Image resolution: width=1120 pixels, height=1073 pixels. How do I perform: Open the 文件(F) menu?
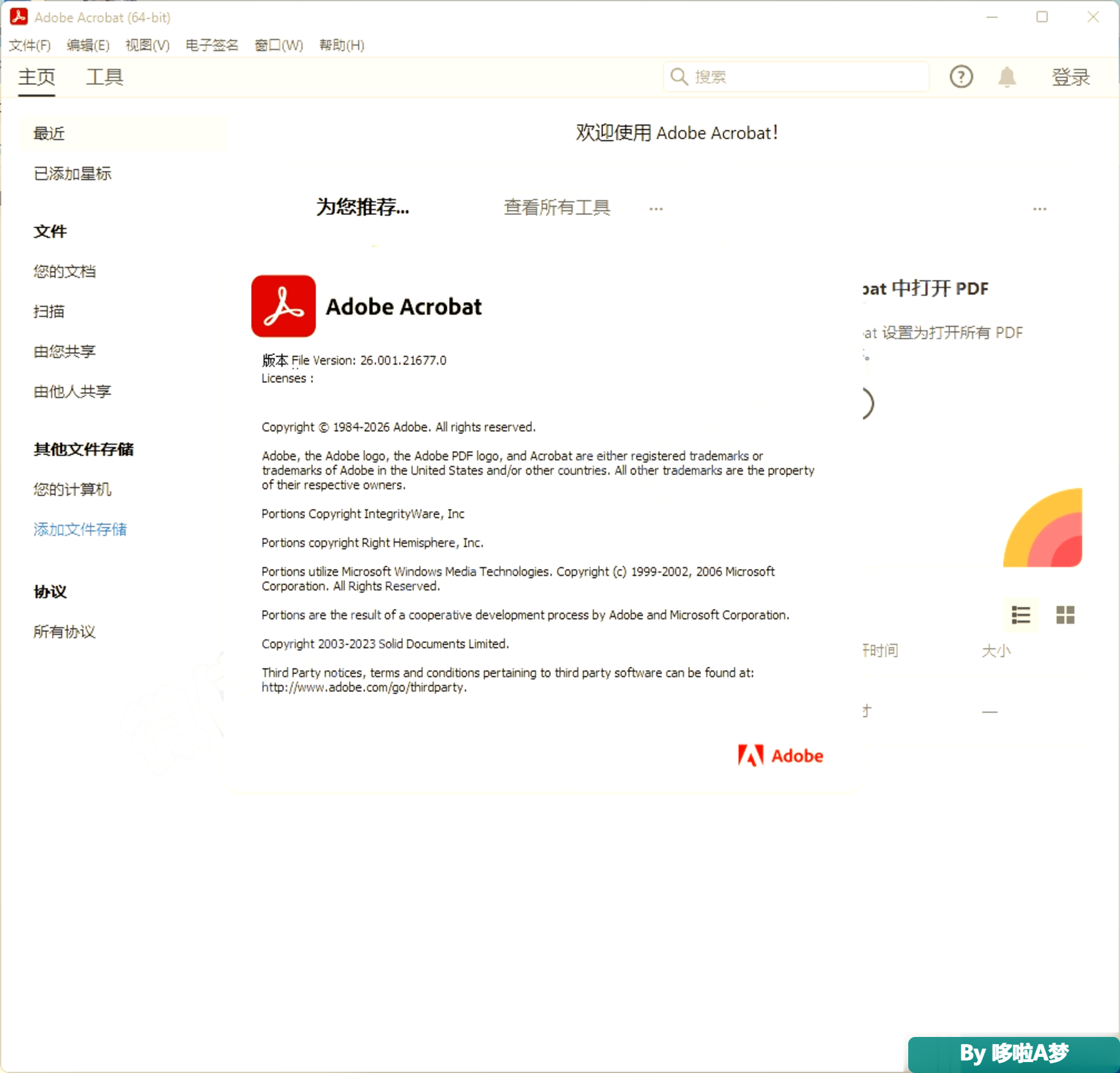[x=30, y=45]
